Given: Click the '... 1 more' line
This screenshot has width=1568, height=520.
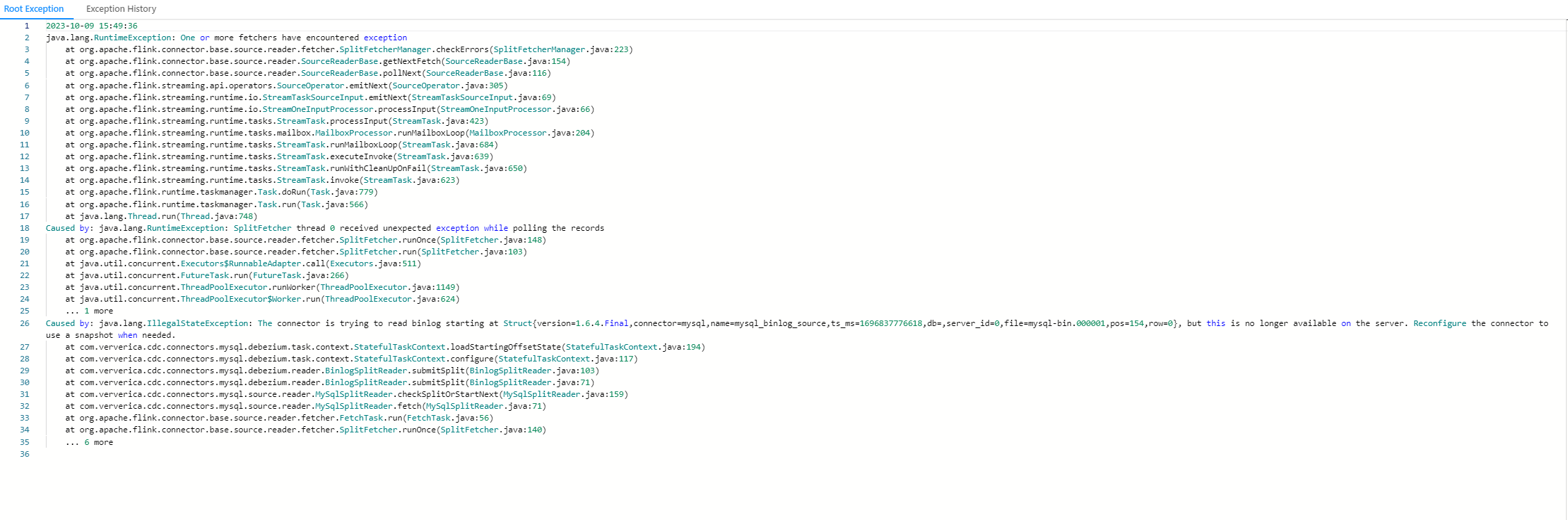Looking at the screenshot, I should tap(89, 311).
